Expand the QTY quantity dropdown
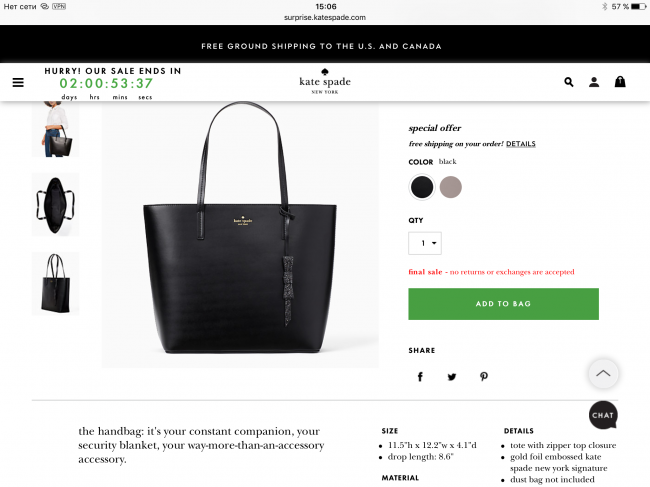Viewport: 650px width, 487px height. click(425, 243)
